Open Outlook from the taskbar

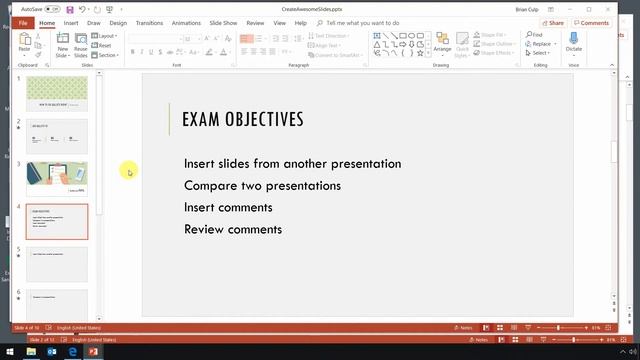52,351
